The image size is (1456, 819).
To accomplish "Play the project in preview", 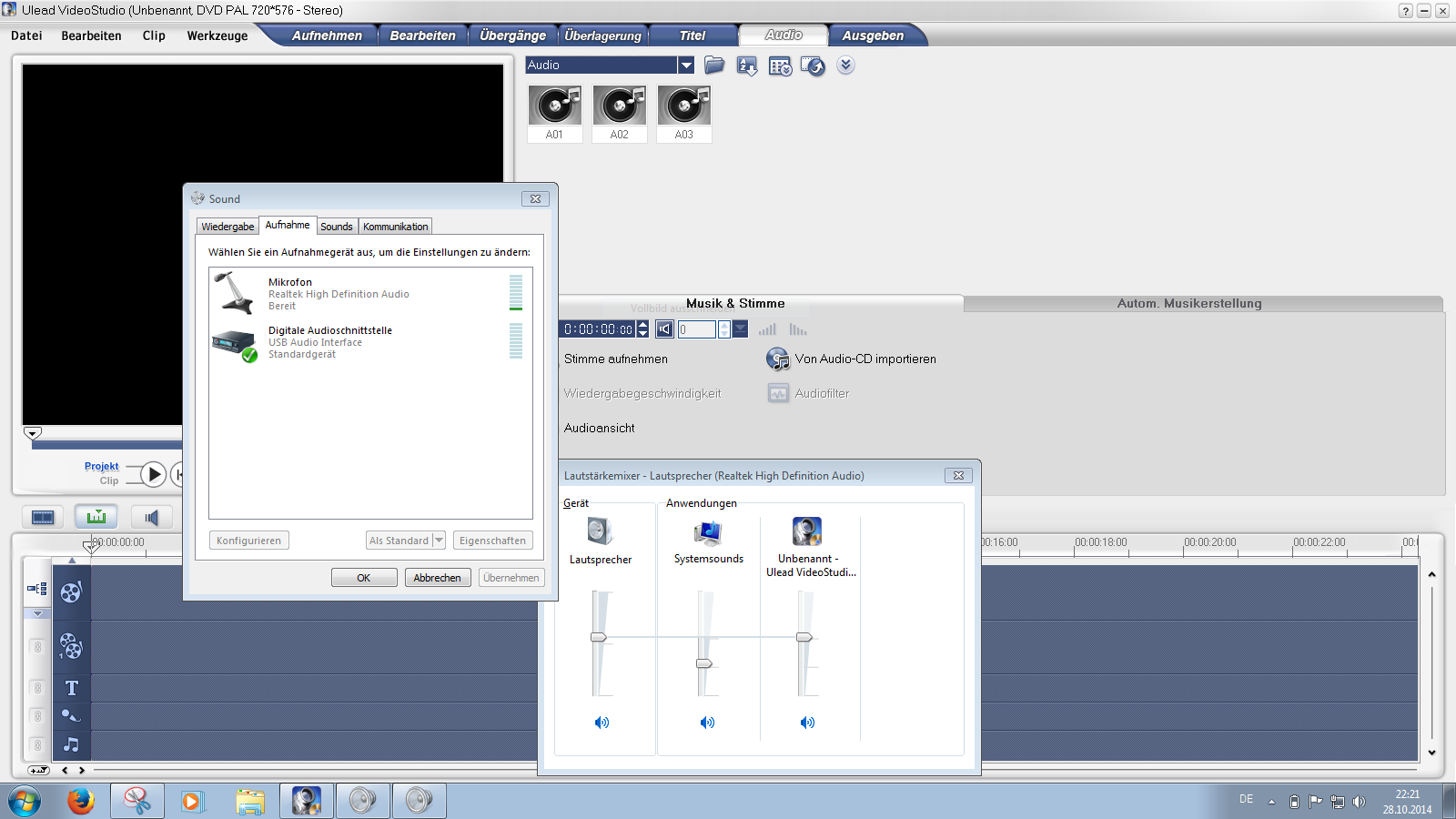I will [154, 474].
